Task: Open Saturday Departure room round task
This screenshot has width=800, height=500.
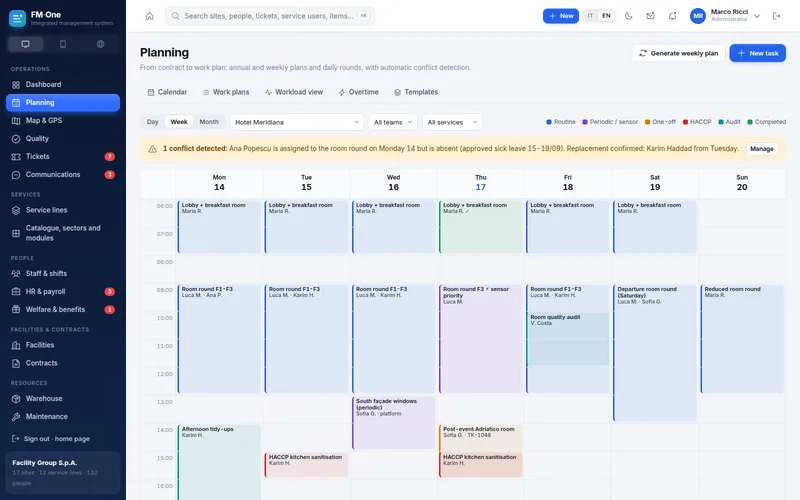Action: pos(655,353)
